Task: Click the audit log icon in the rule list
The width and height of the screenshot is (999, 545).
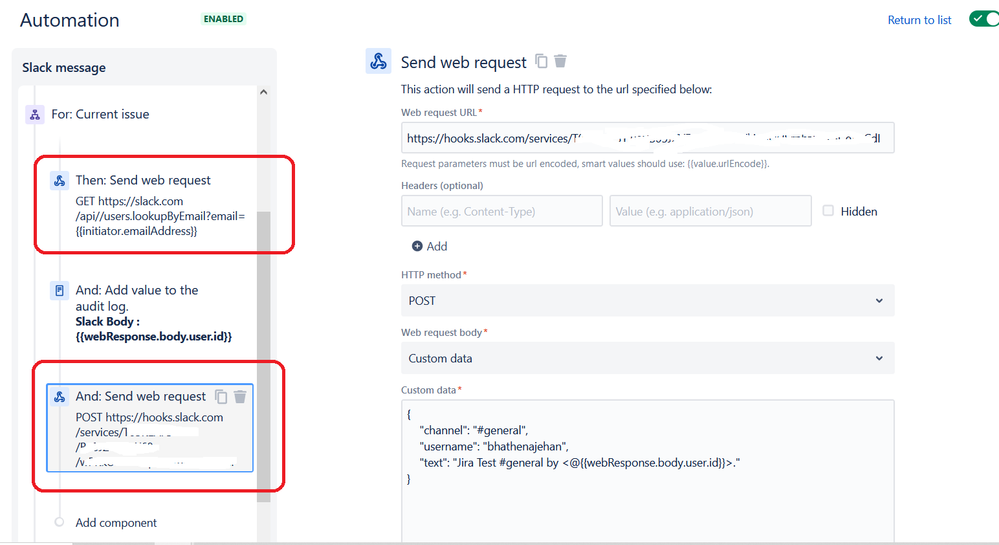Action: (x=59, y=291)
